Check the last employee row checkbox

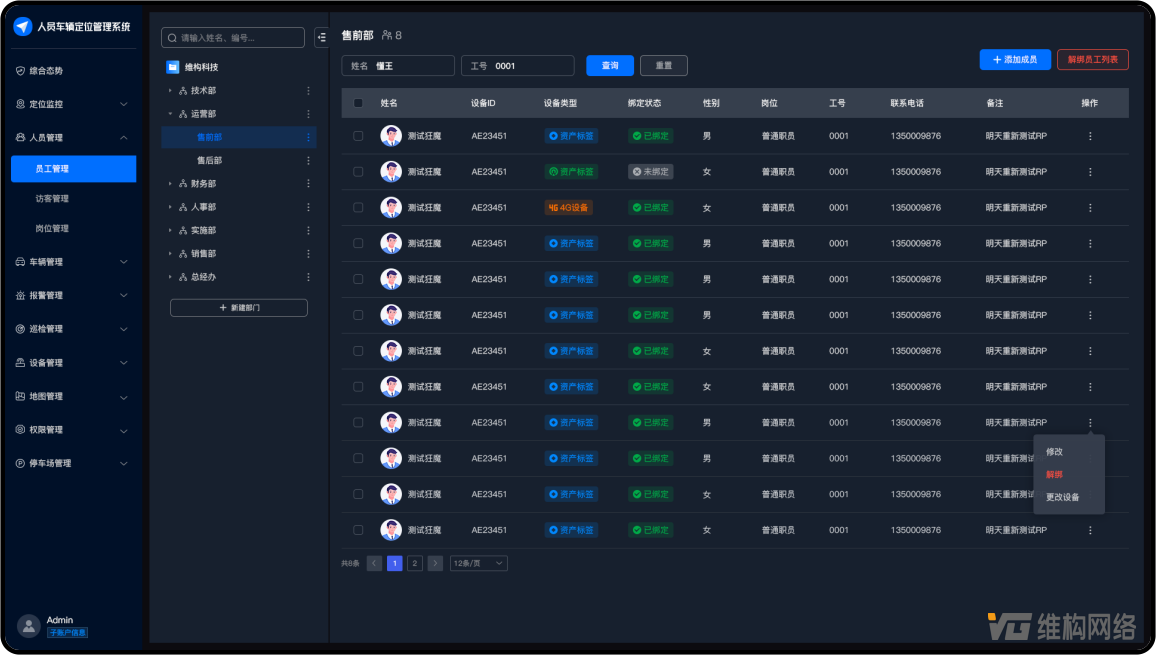pos(359,530)
